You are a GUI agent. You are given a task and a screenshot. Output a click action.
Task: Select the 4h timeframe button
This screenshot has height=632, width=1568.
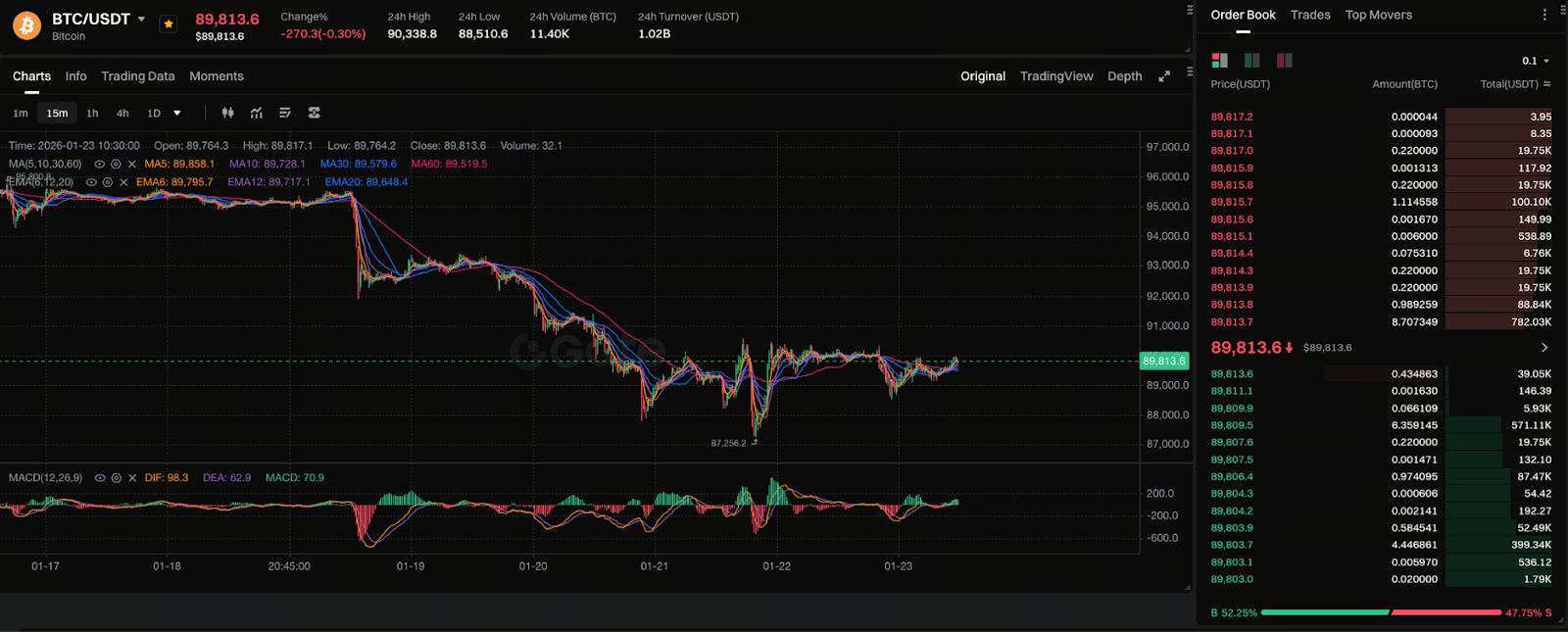(x=122, y=114)
